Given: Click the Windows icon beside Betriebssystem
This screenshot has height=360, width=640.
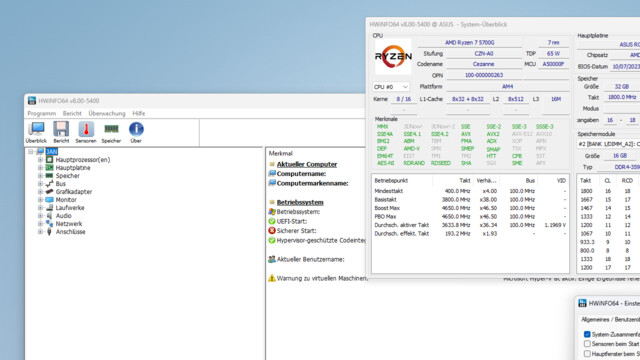Looking at the screenshot, I should [272, 212].
